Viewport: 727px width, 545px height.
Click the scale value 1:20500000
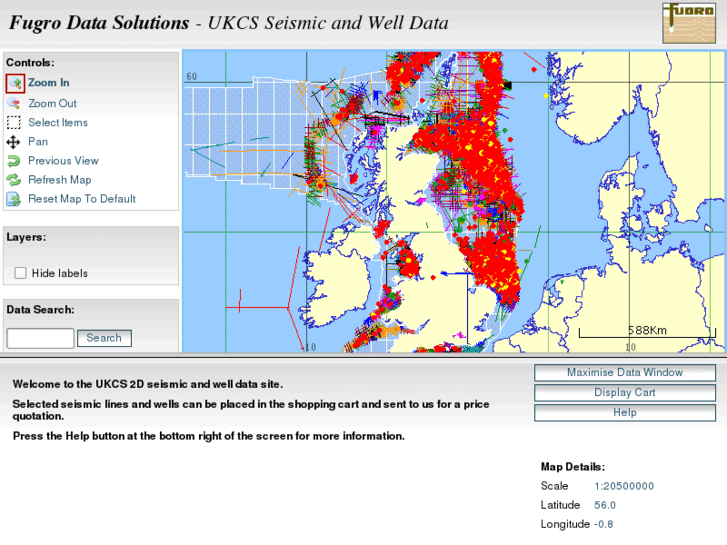pyautogui.click(x=624, y=486)
